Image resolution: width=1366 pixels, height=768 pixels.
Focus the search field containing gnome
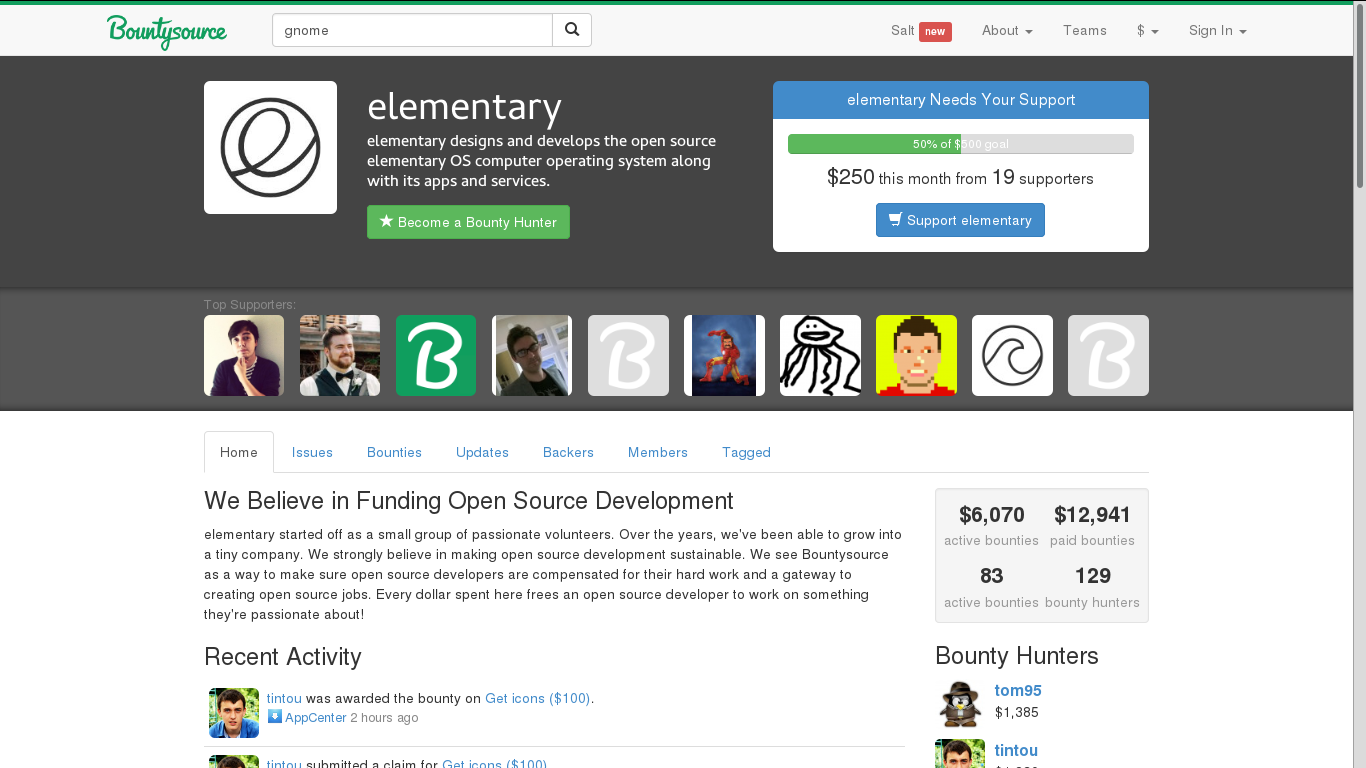(x=412, y=30)
